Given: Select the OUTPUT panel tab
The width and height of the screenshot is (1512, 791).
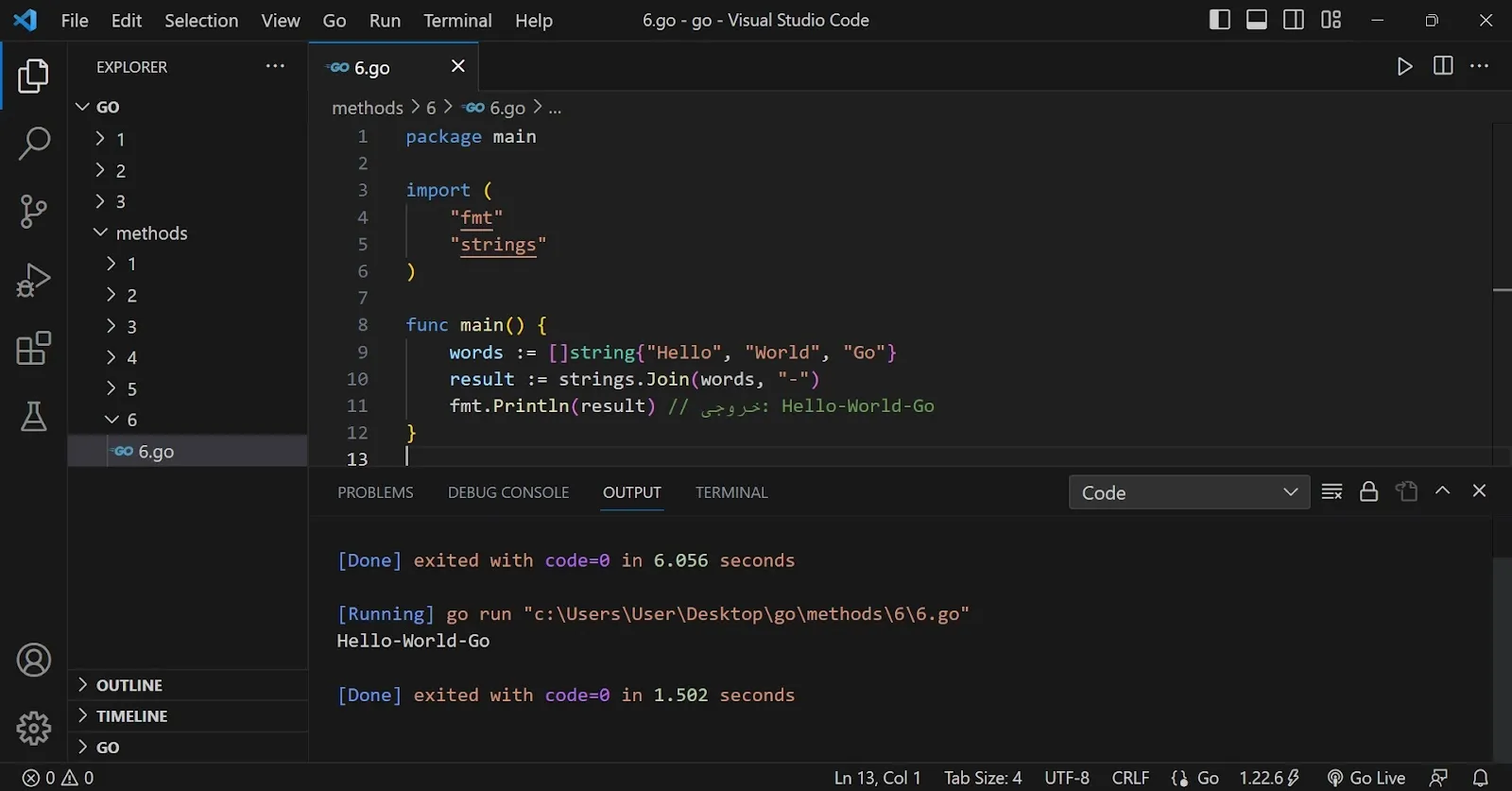Looking at the screenshot, I should point(632,492).
